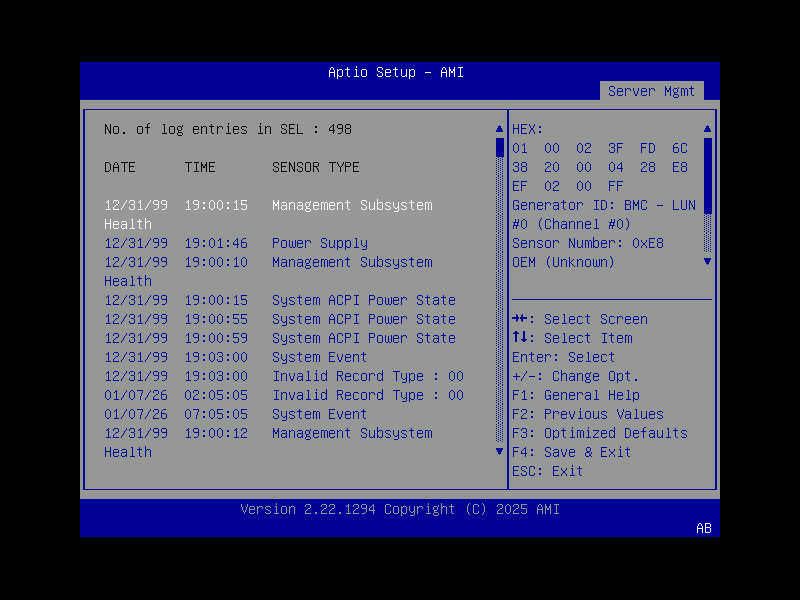Click the up arrow on the HEX panel
Screen dimensions: 800x600
pos(707,128)
